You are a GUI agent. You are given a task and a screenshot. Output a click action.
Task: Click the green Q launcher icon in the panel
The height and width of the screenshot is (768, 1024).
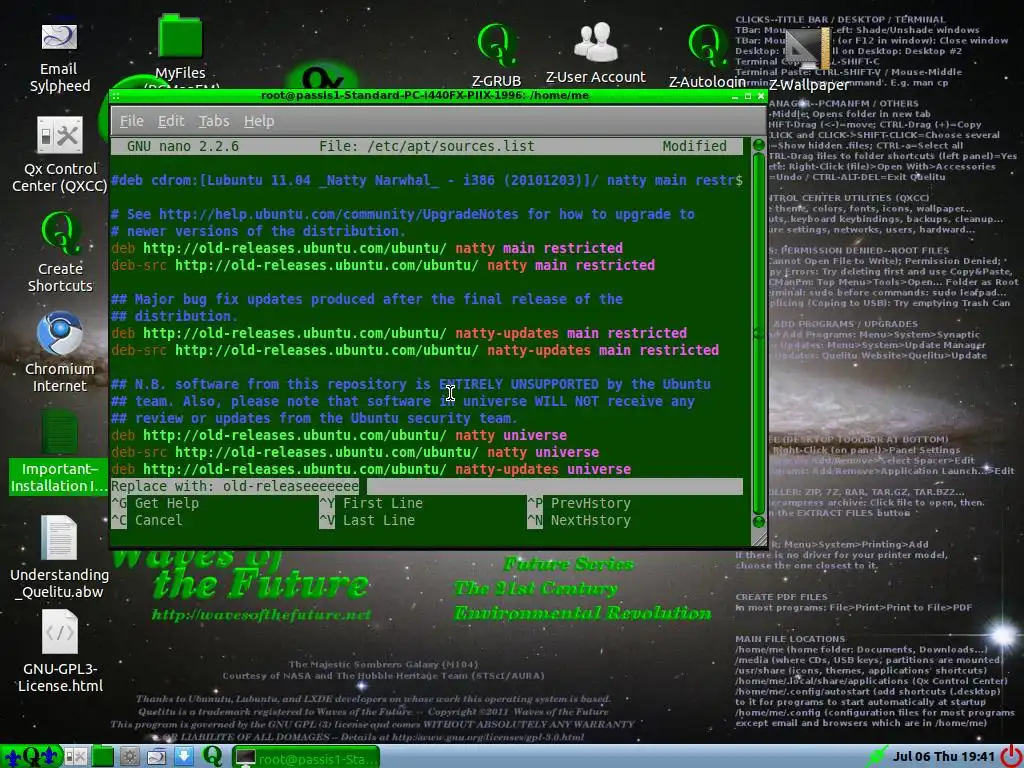tap(212, 757)
